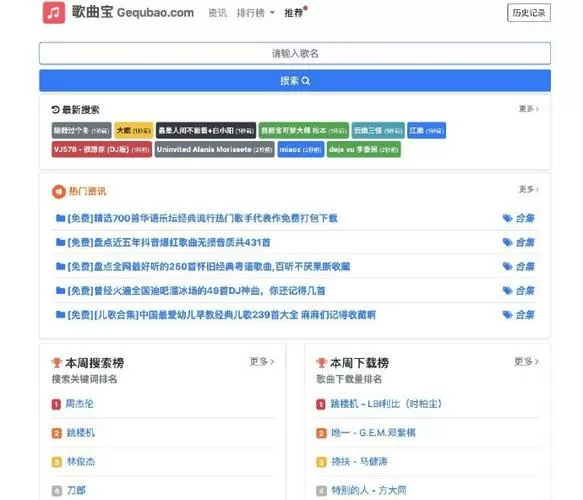This screenshot has height=500, width=583.
Task: Click 合集 tag on 49首DJ神曲 row
Action: coord(519,291)
